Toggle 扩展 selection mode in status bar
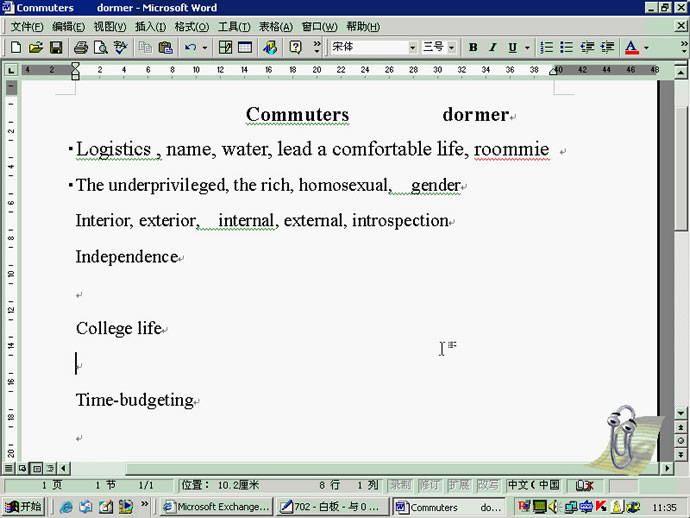This screenshot has height=518, width=690. 458,485
